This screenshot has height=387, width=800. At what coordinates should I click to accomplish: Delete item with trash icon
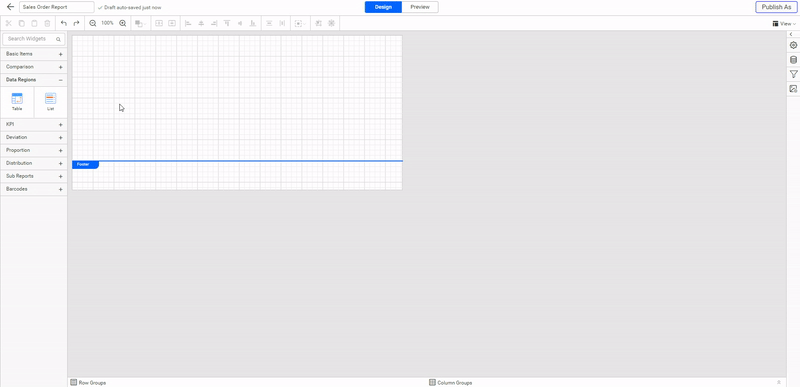[47, 23]
